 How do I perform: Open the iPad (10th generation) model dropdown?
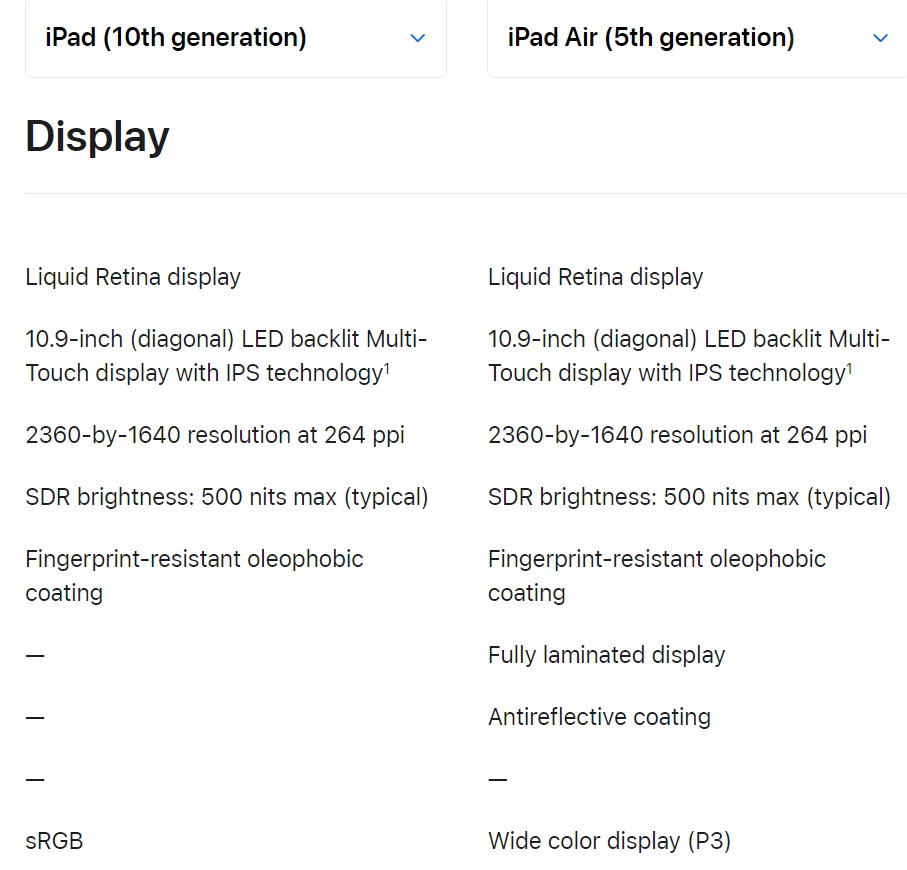(x=235, y=38)
